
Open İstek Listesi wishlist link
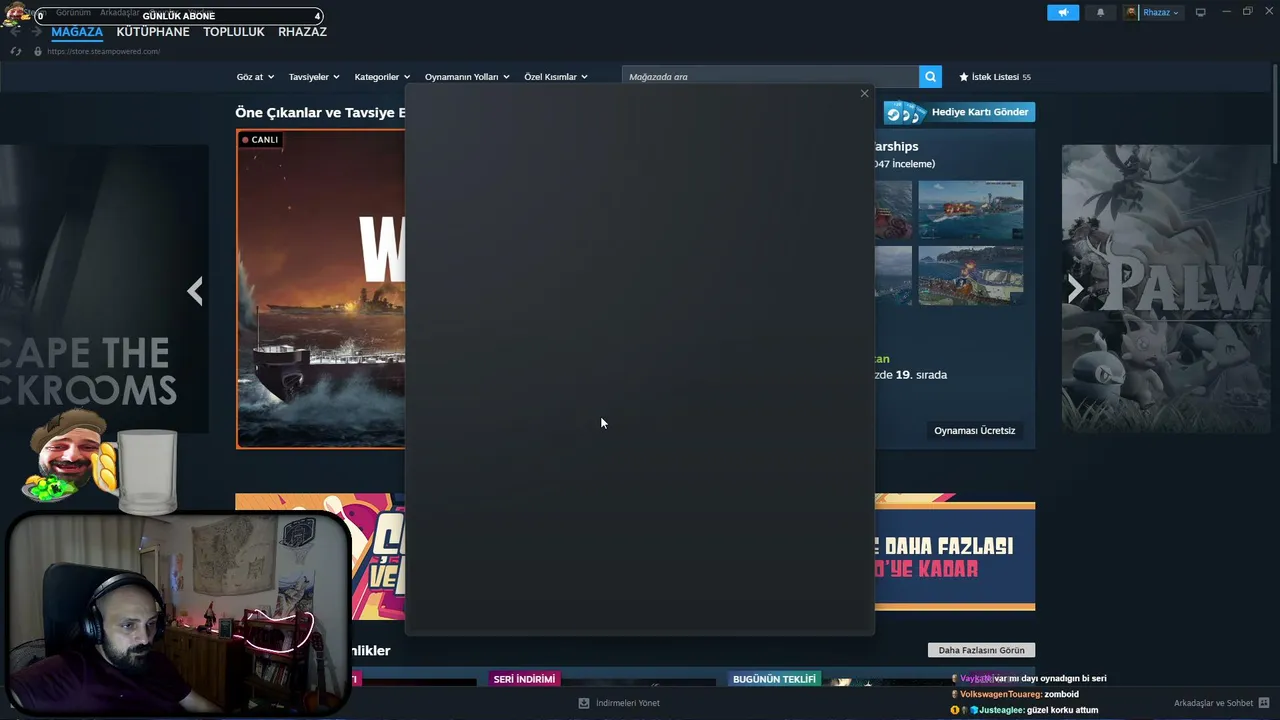tap(995, 77)
